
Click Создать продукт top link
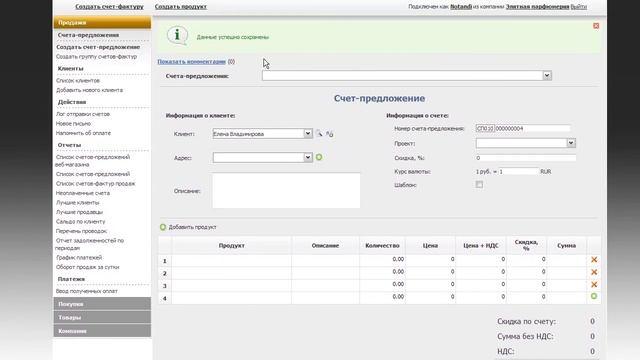[181, 7]
